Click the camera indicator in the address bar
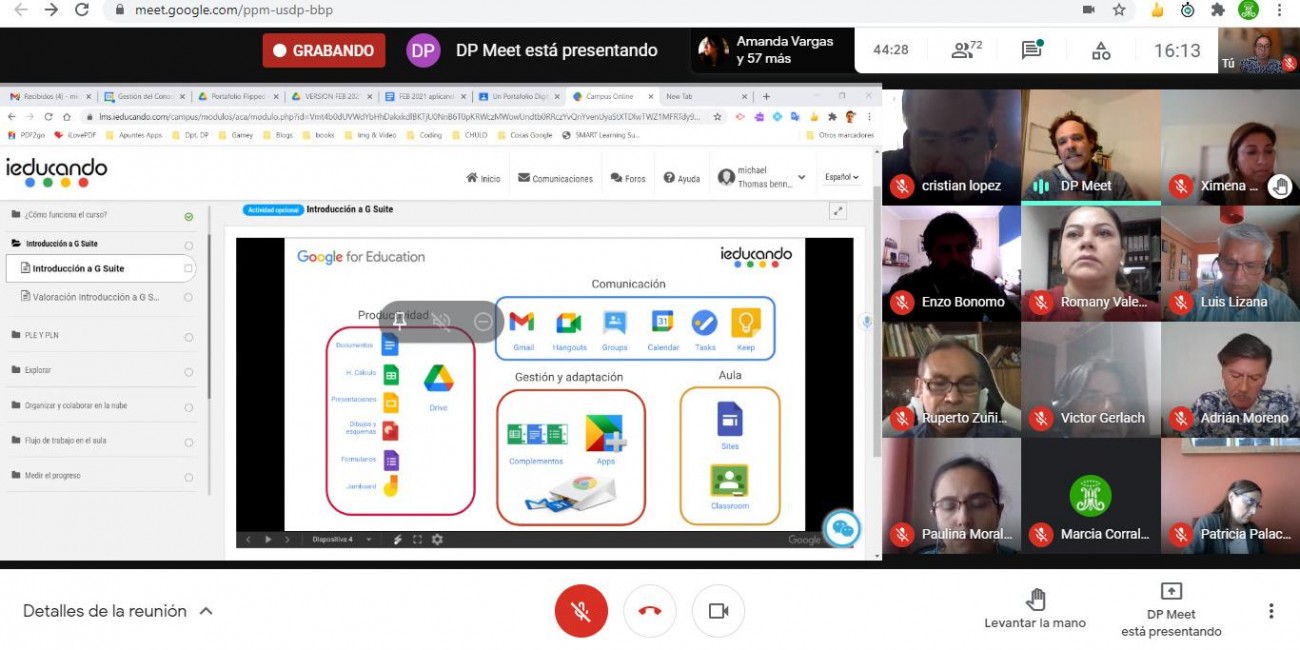 point(1088,10)
